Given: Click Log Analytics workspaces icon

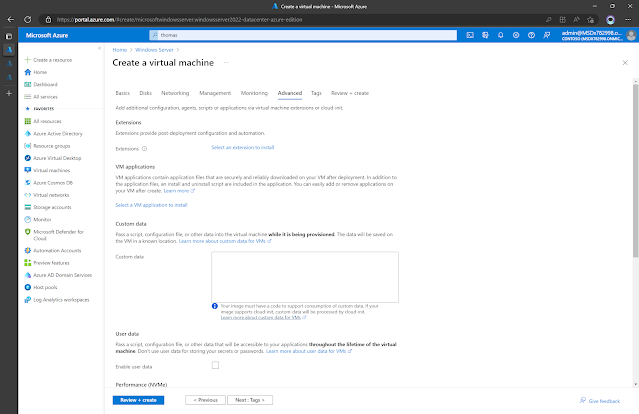Looking at the screenshot, I should point(27,299).
